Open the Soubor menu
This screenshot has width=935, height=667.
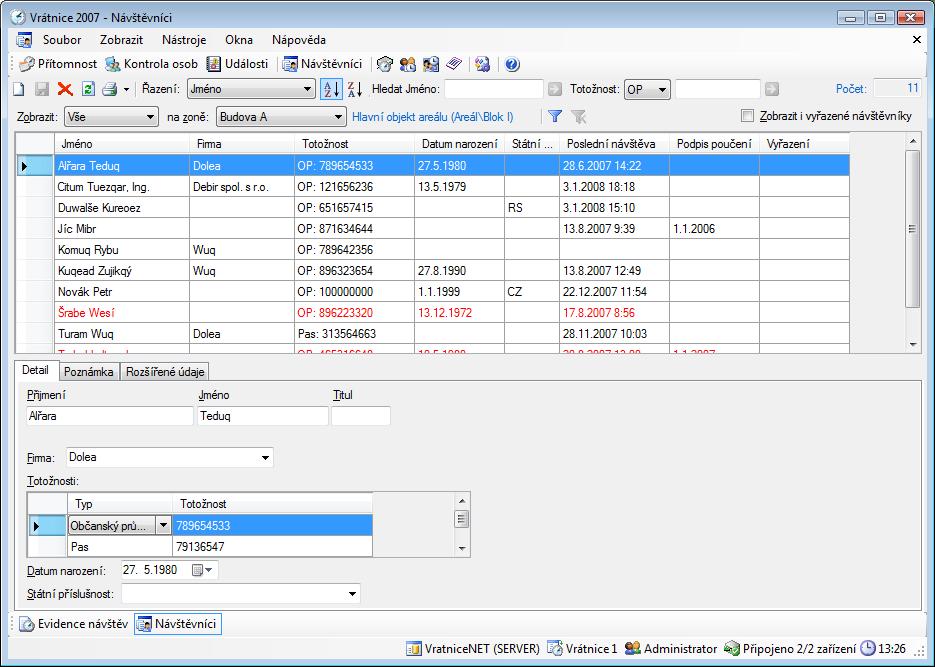(62, 40)
